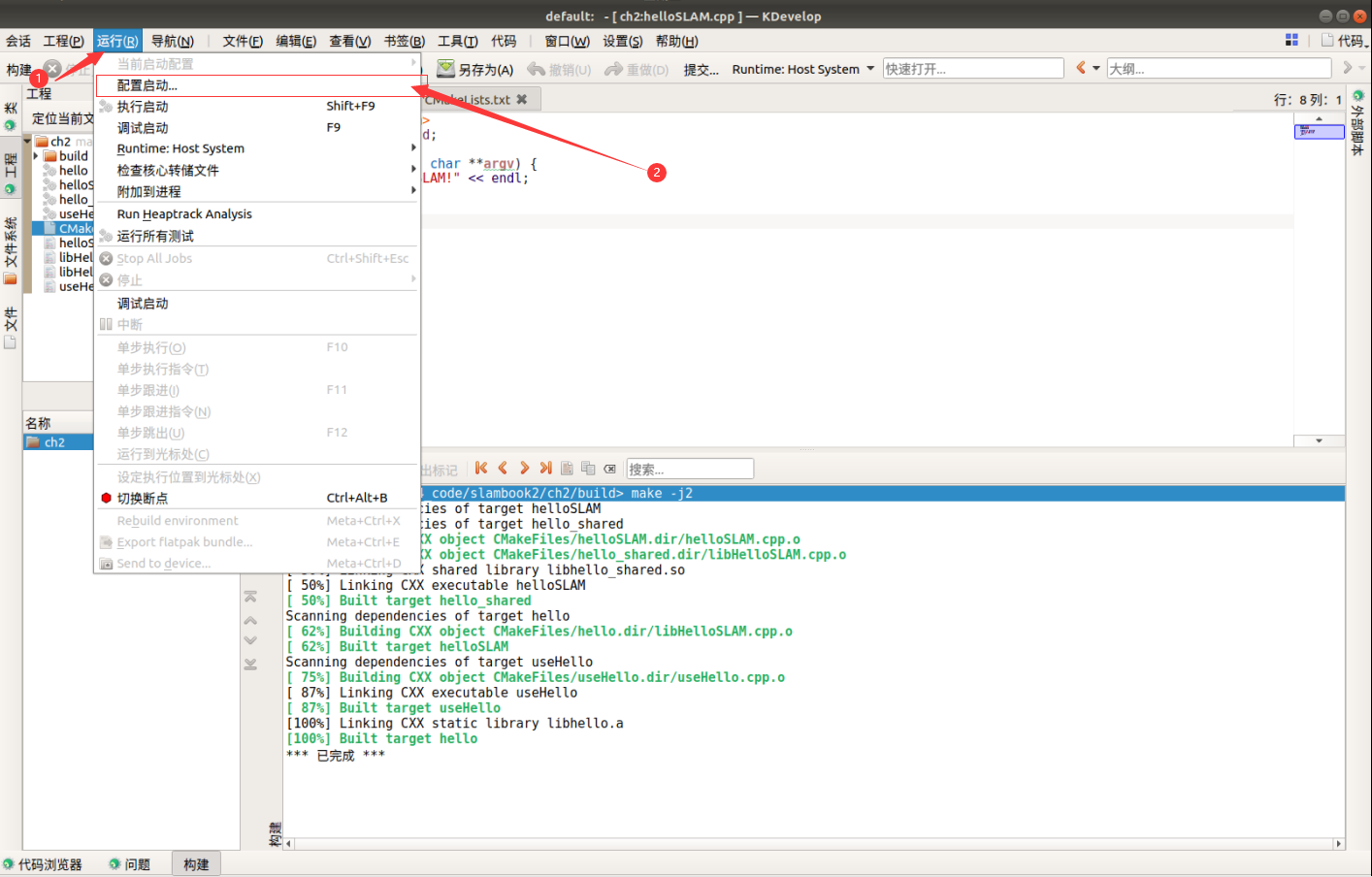Open the 运行(R) menu in menu bar
Viewport: 1372px width, 877px height.
pos(117,41)
